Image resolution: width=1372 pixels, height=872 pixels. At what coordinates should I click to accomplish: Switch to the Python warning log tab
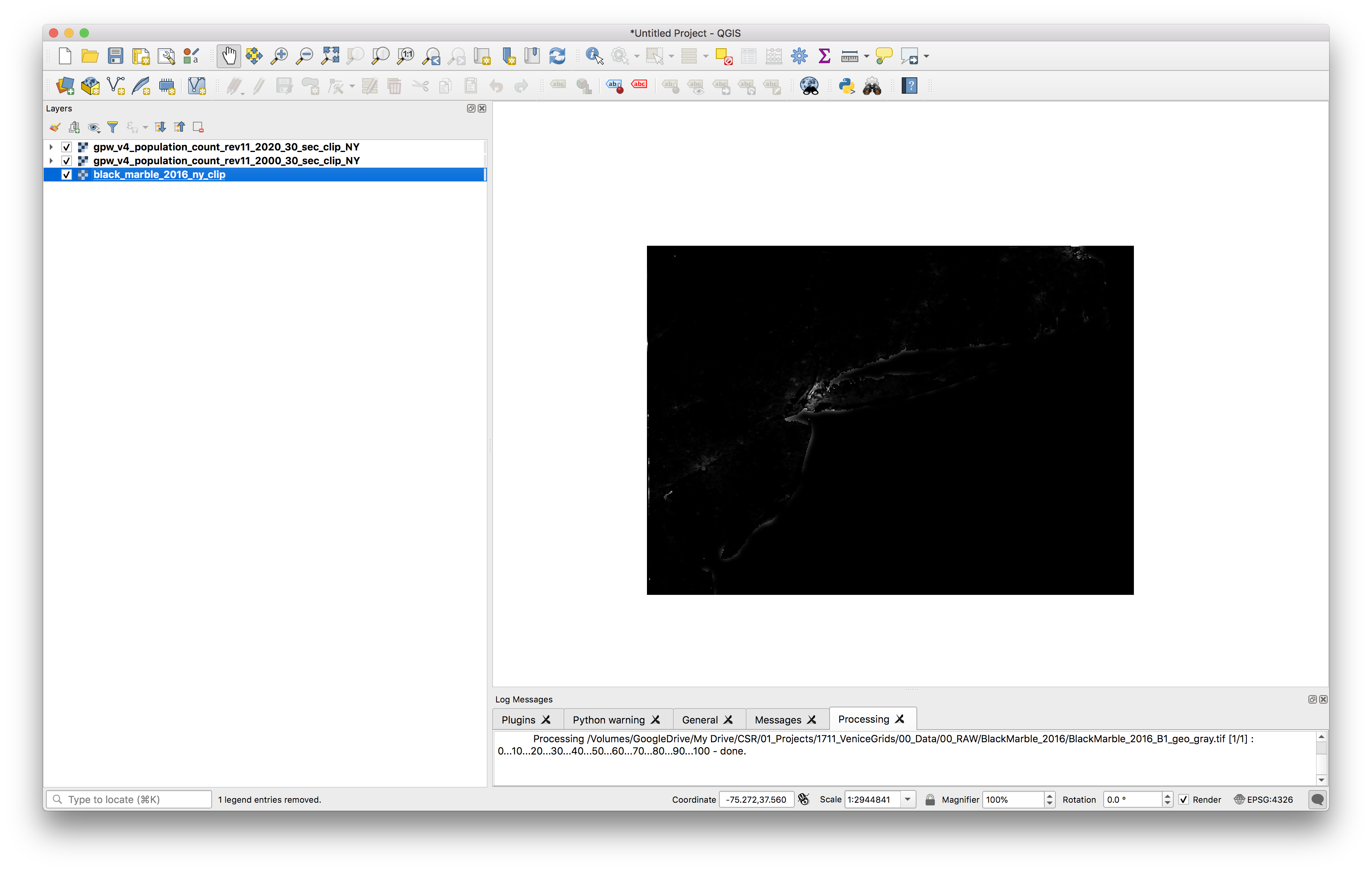(609, 719)
